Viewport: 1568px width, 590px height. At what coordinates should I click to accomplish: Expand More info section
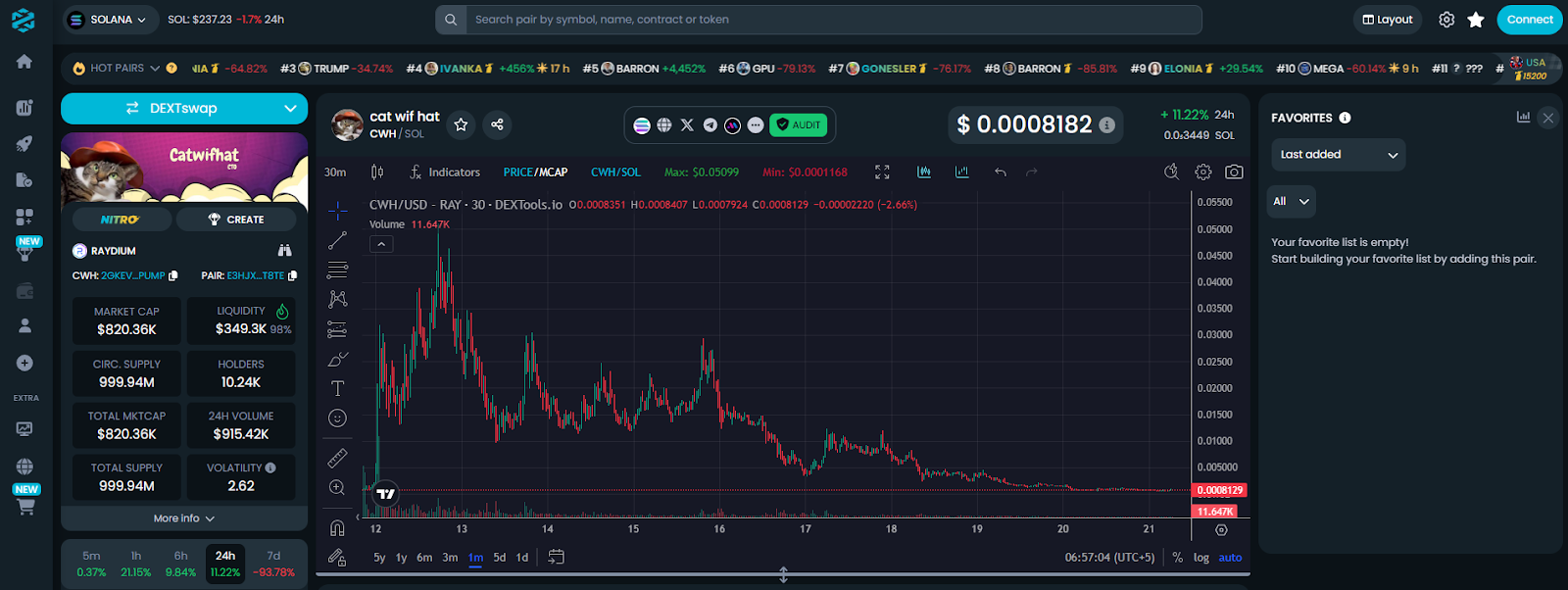click(x=184, y=518)
